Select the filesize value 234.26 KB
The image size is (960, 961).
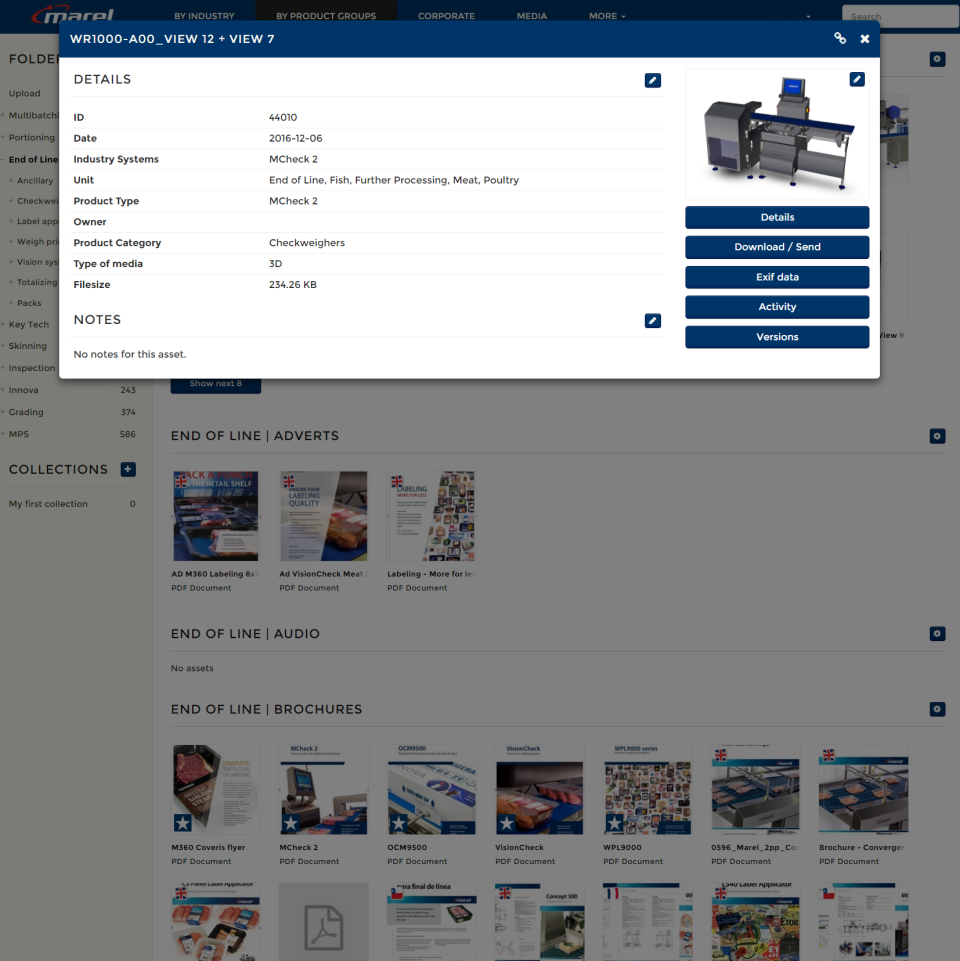292,284
